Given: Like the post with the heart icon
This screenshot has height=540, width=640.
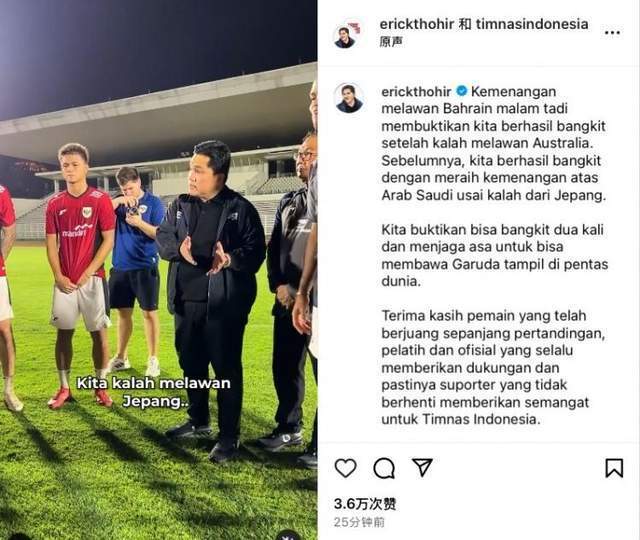Looking at the screenshot, I should click(x=345, y=468).
